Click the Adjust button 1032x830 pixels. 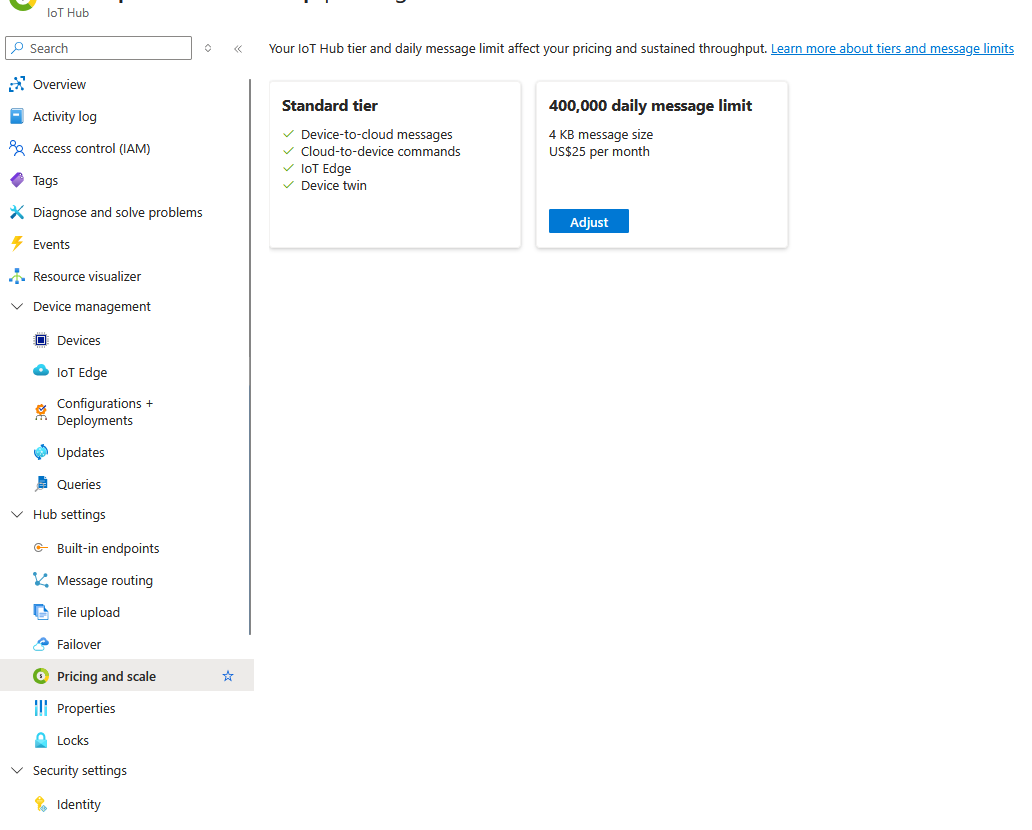[589, 222]
